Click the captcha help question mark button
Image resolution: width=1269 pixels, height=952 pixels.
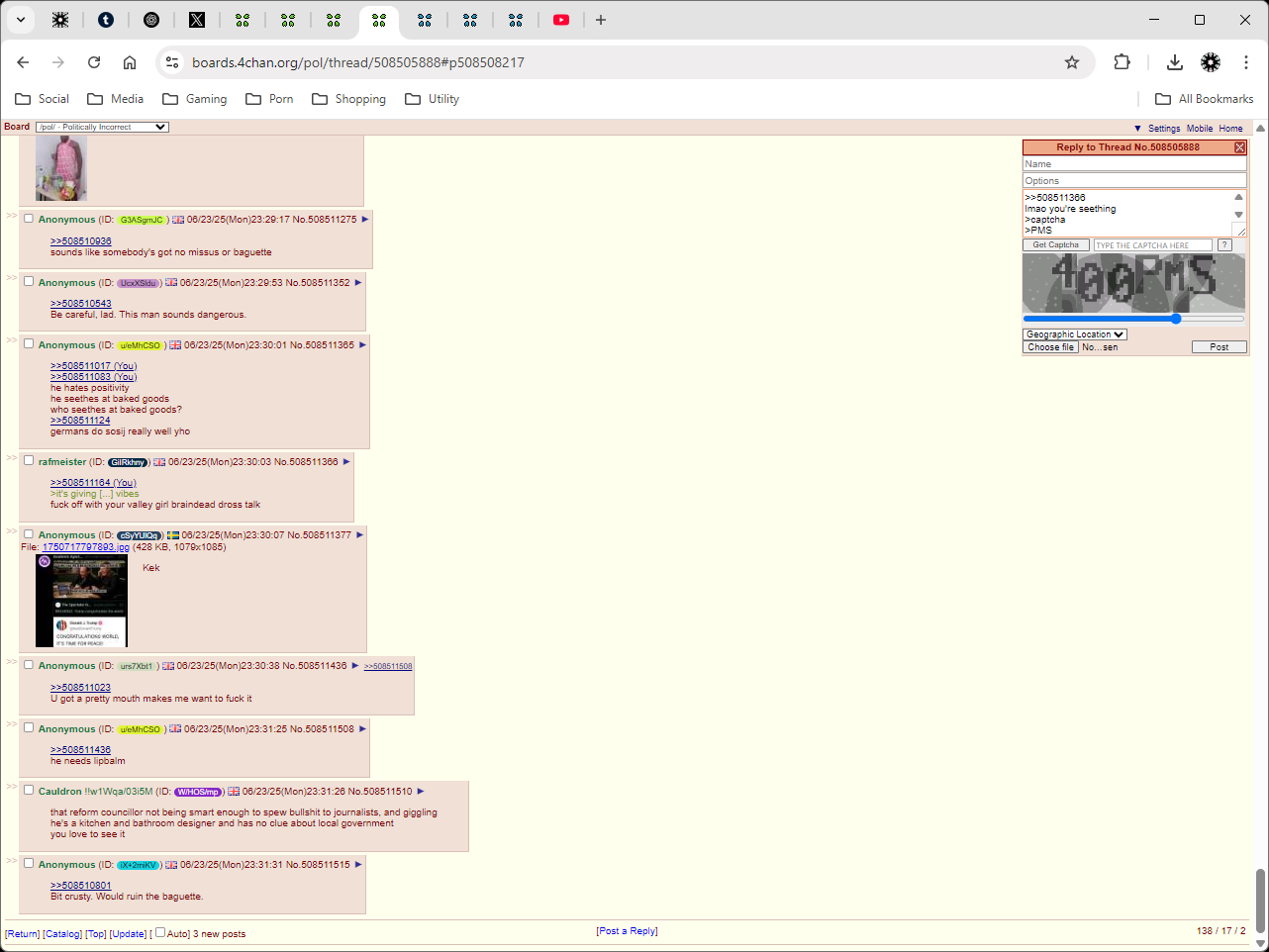click(1224, 244)
